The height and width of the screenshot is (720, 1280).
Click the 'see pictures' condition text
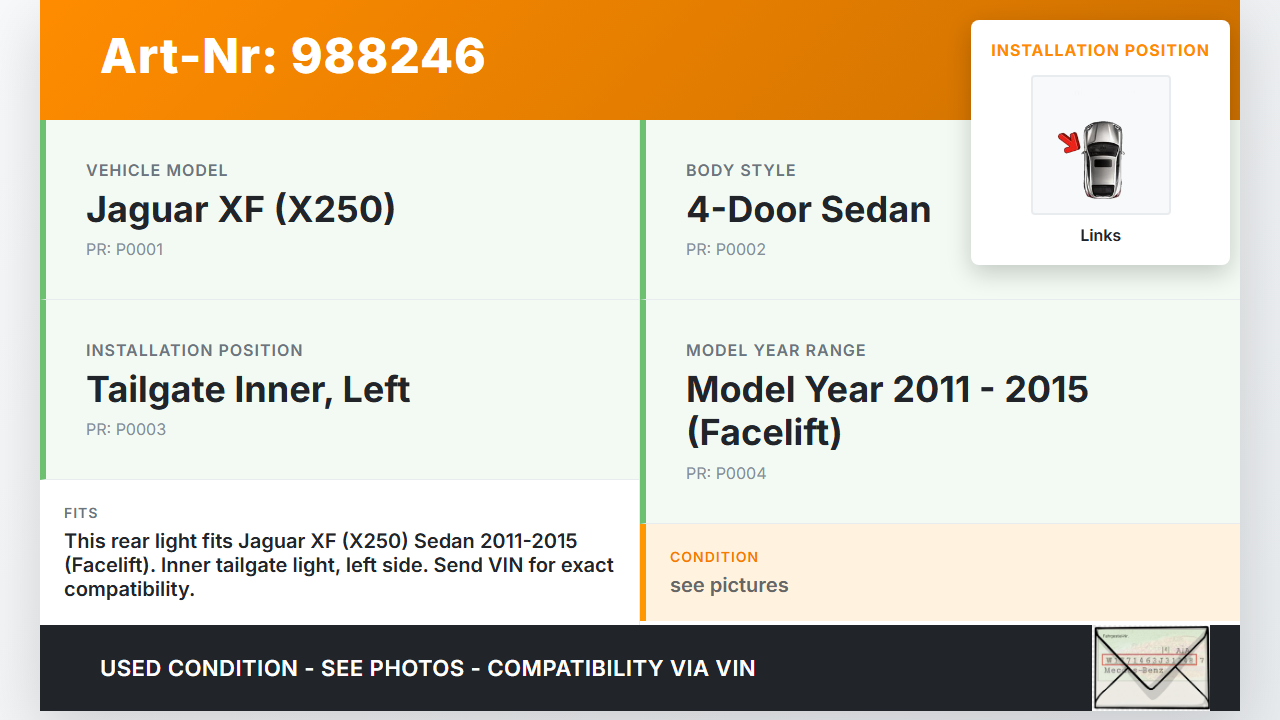click(x=729, y=585)
